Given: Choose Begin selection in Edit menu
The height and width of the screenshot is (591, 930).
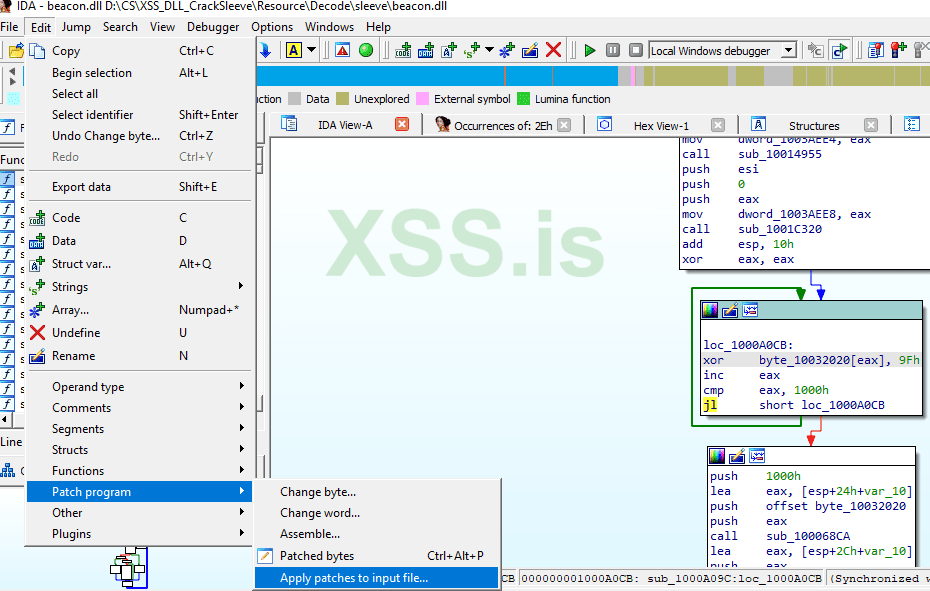Looking at the screenshot, I should pyautogui.click(x=139, y=73).
